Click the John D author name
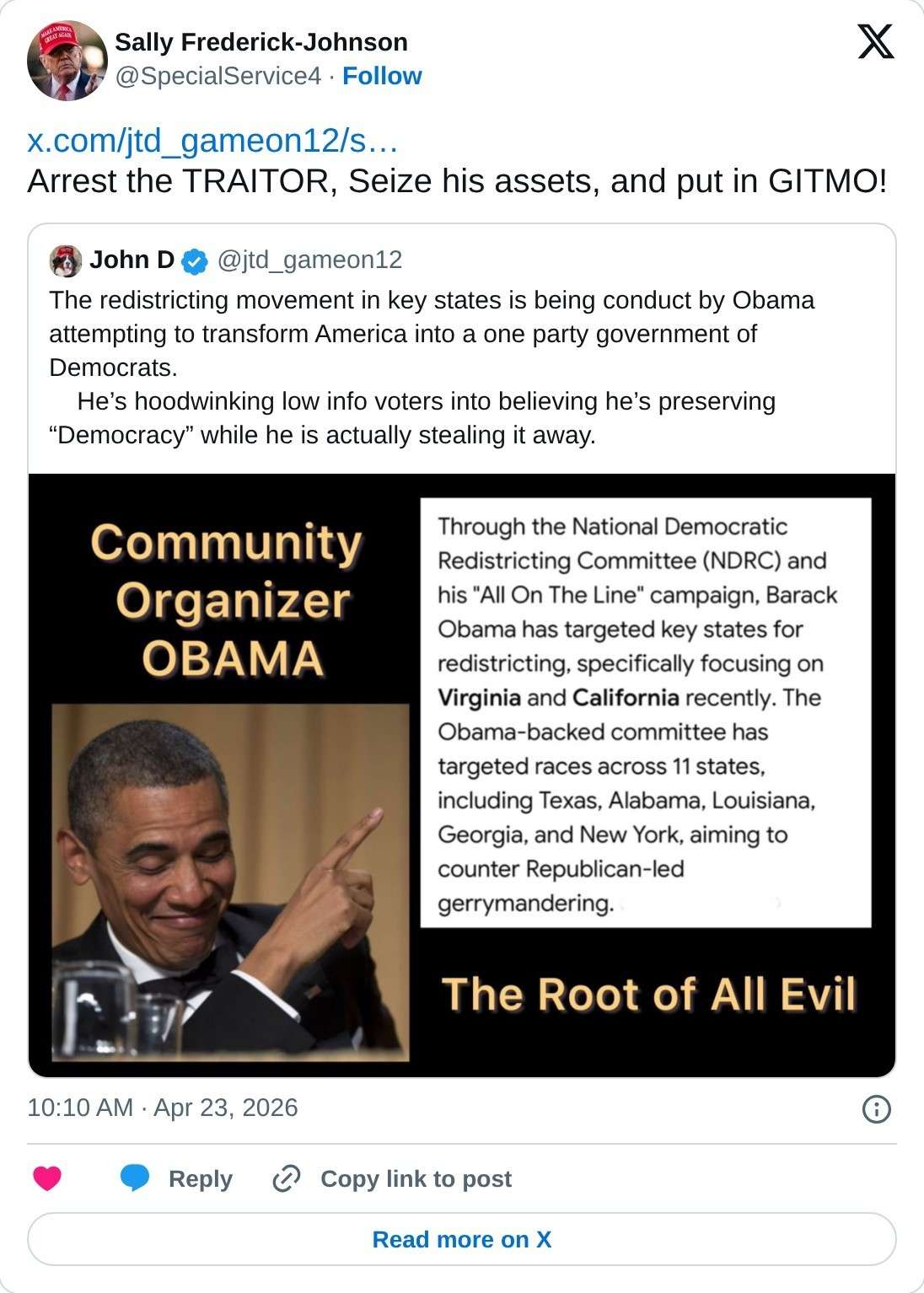 point(132,260)
